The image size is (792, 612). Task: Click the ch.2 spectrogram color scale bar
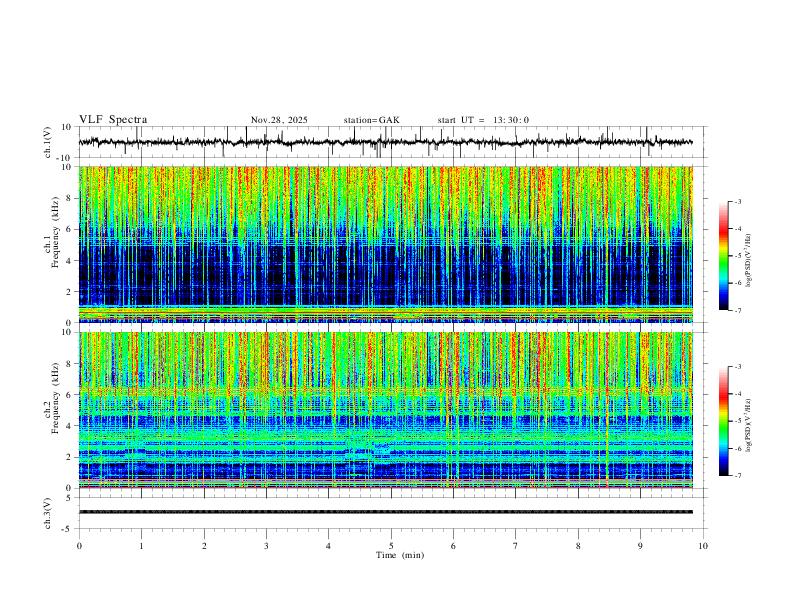coord(724,421)
